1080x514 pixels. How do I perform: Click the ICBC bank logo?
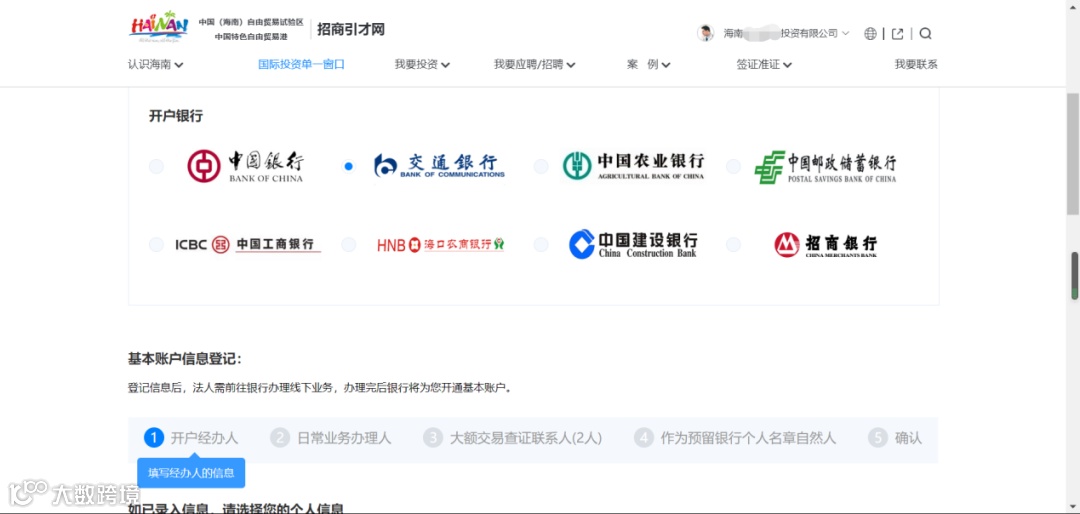(x=248, y=244)
